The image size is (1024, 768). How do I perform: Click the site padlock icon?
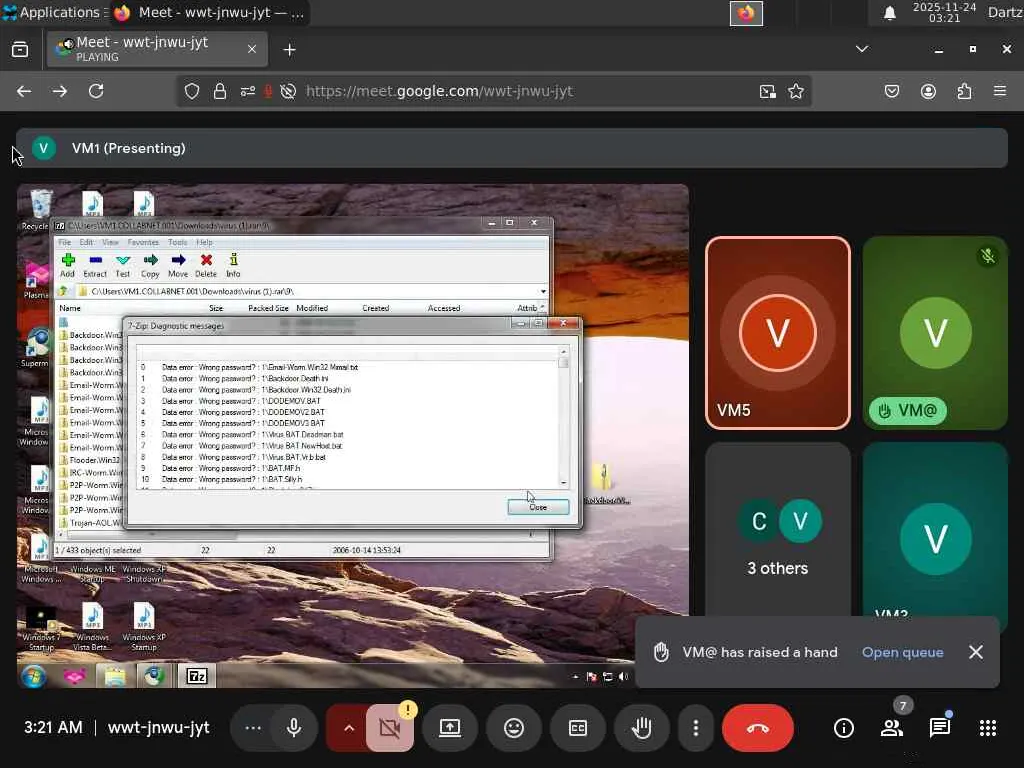coord(220,91)
